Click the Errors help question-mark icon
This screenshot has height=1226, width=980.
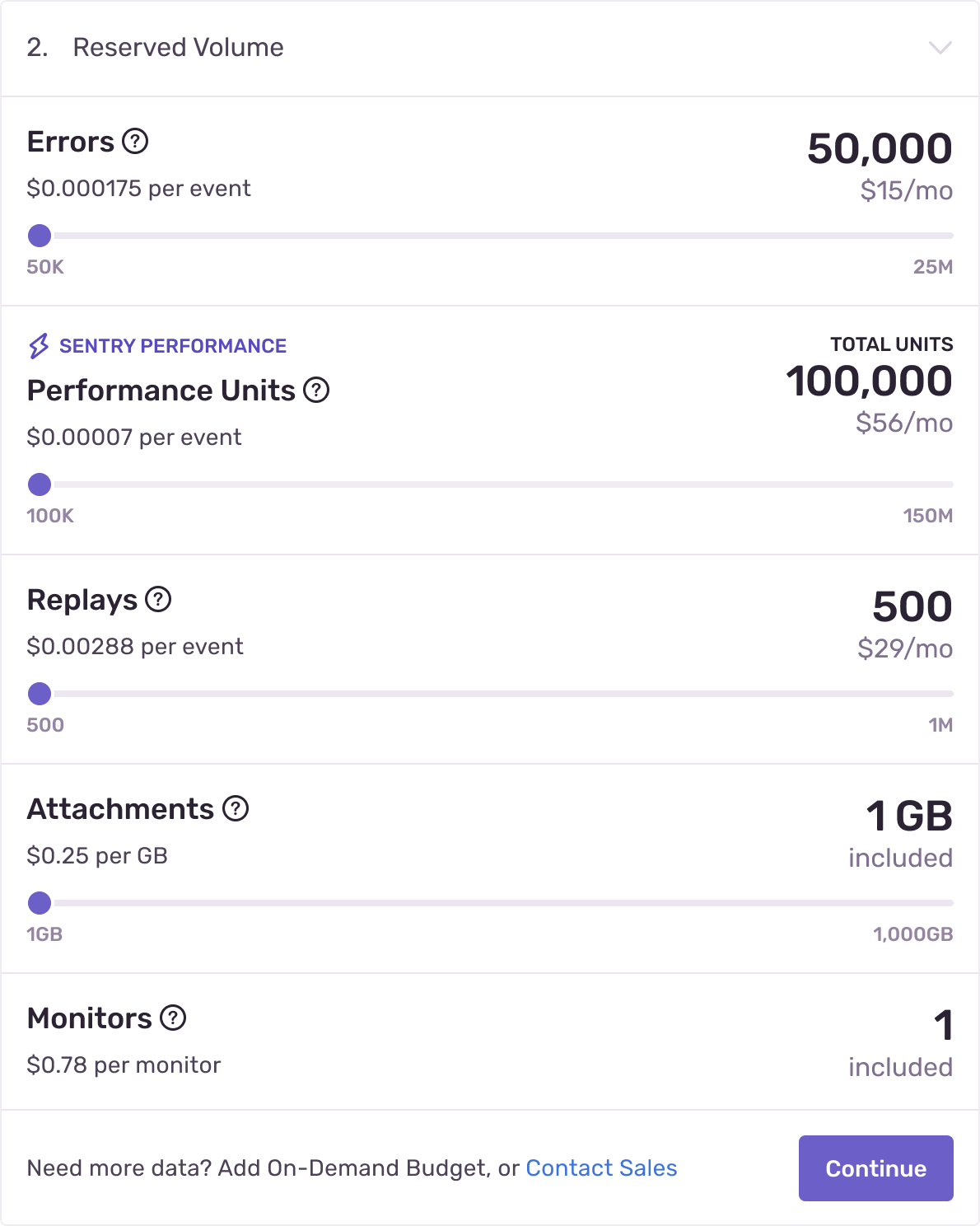click(x=135, y=142)
